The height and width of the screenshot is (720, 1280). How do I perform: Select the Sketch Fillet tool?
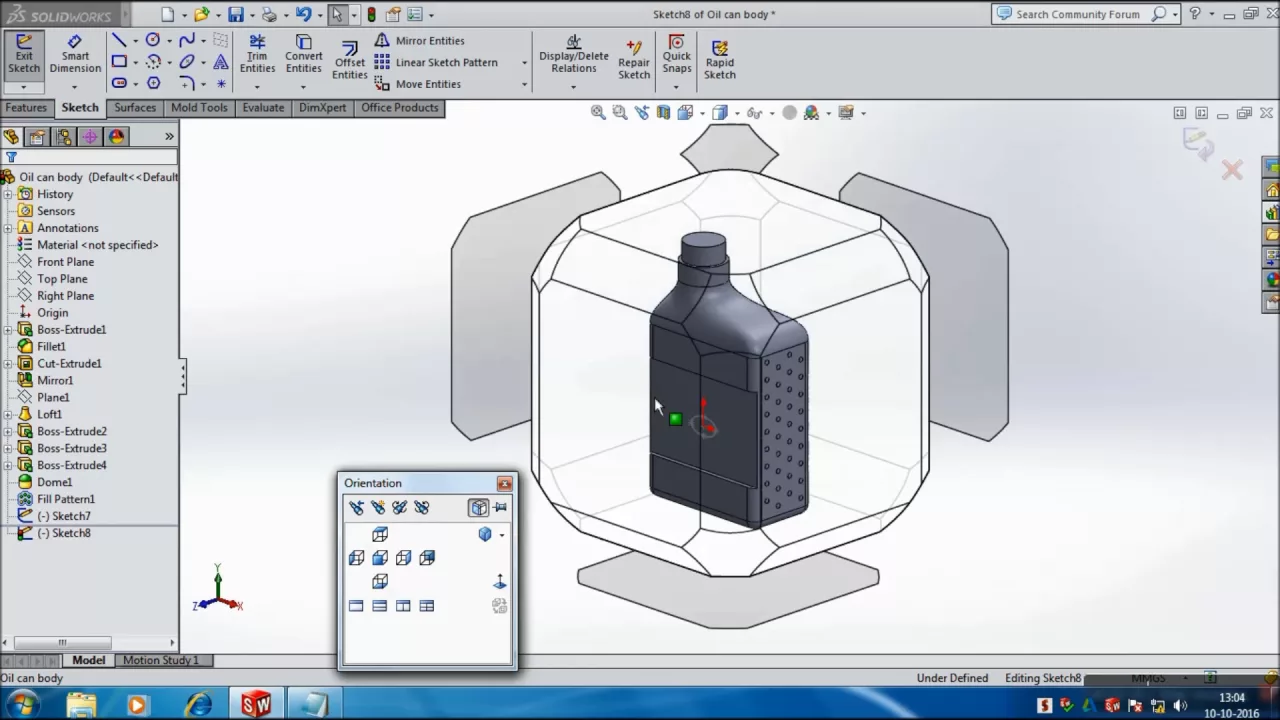pyautogui.click(x=187, y=83)
